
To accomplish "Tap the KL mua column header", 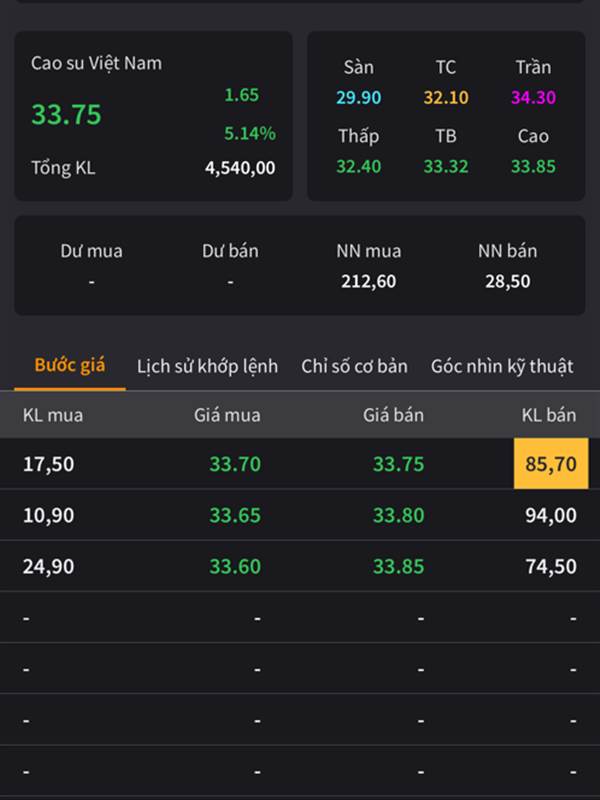I will click(x=53, y=415).
